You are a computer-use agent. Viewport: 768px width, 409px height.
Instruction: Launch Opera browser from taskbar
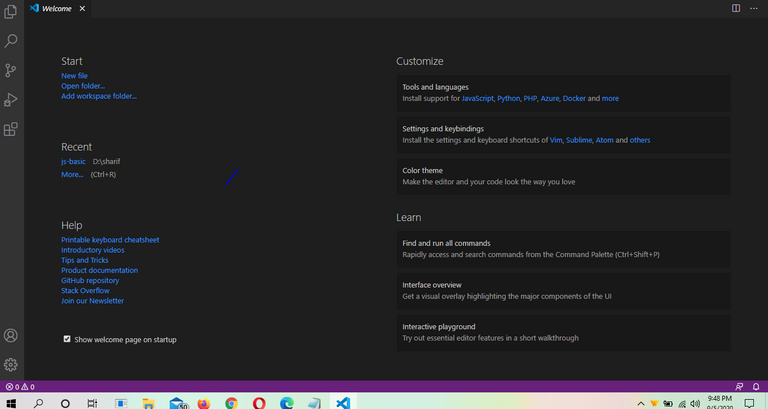pyautogui.click(x=259, y=403)
